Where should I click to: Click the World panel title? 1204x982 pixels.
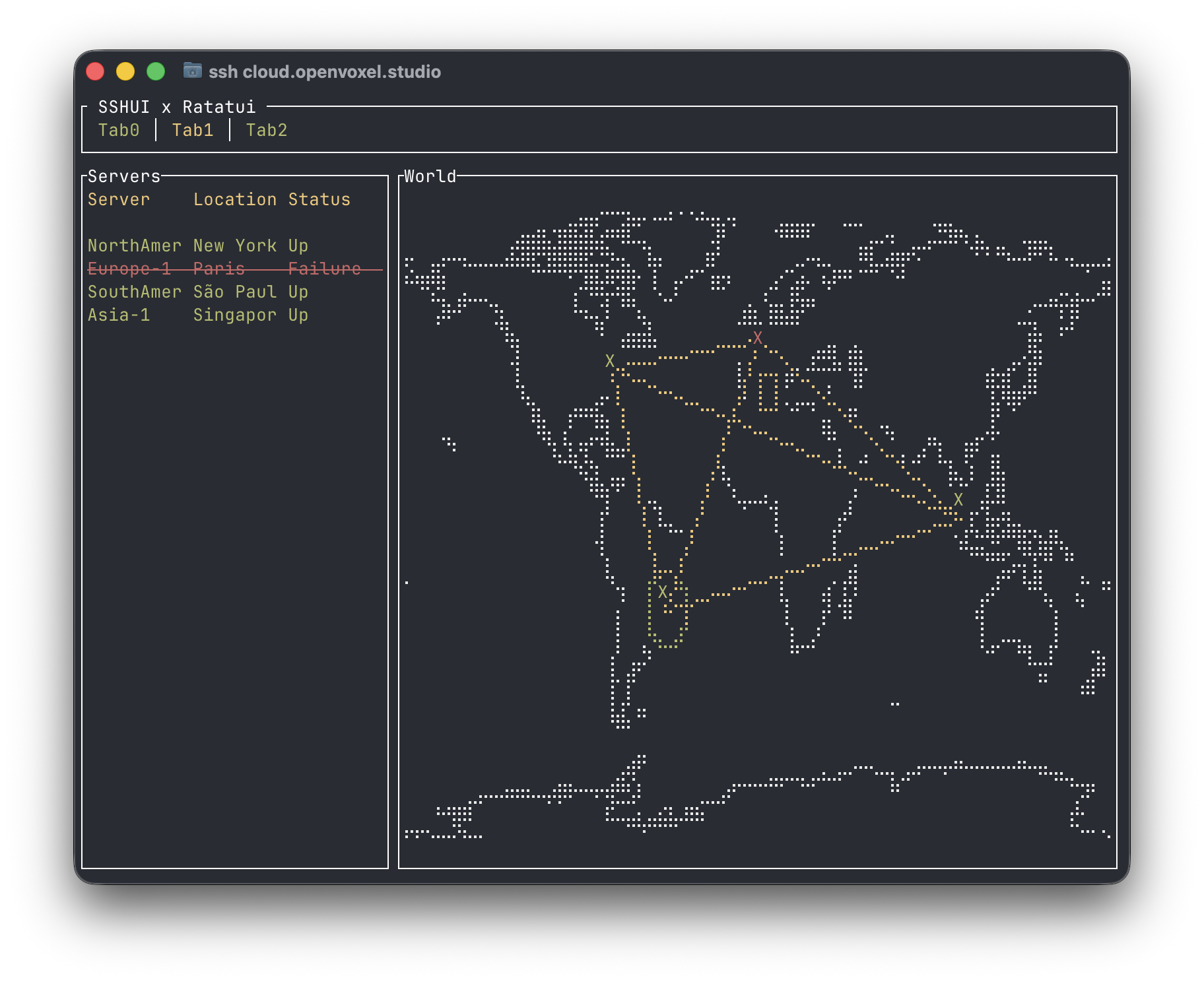pyautogui.click(x=430, y=176)
